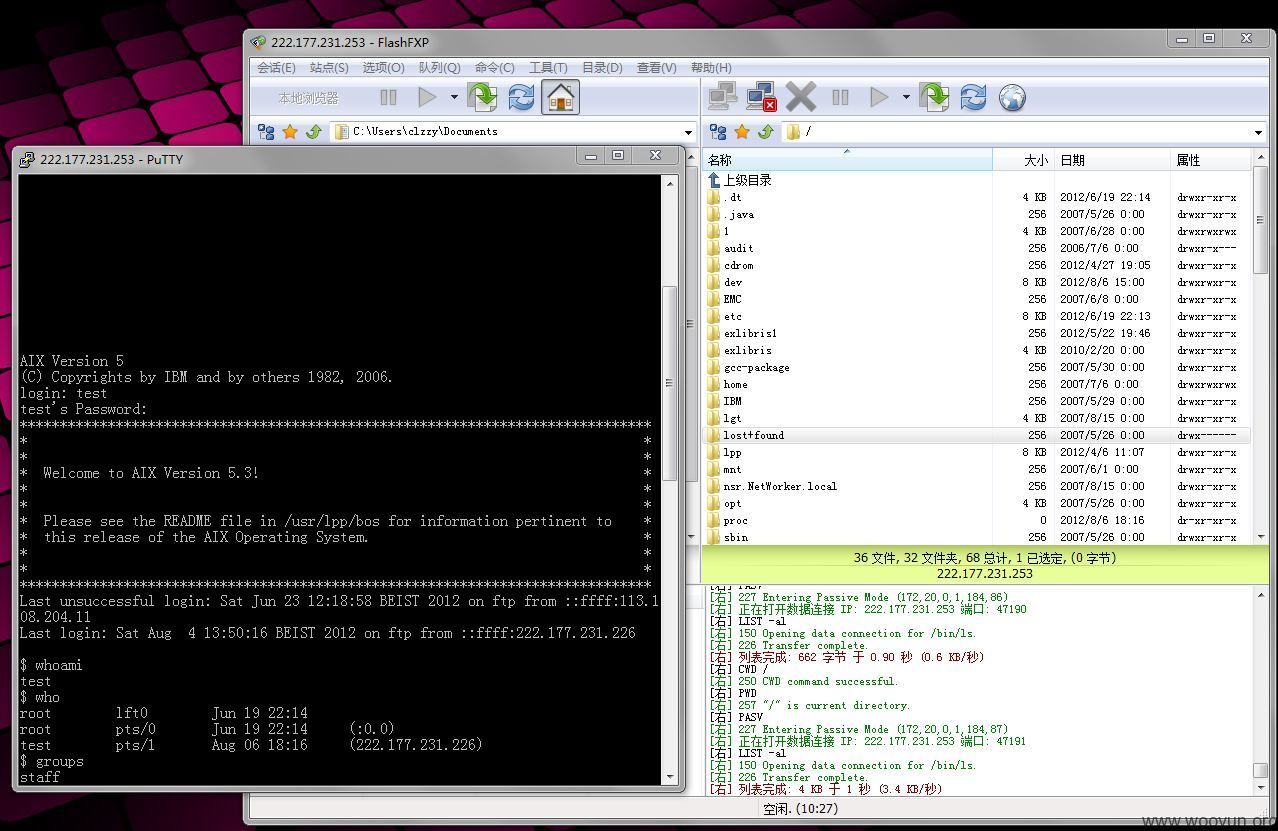
Task: Click the globe icon in right toolbar
Action: (x=1012, y=97)
